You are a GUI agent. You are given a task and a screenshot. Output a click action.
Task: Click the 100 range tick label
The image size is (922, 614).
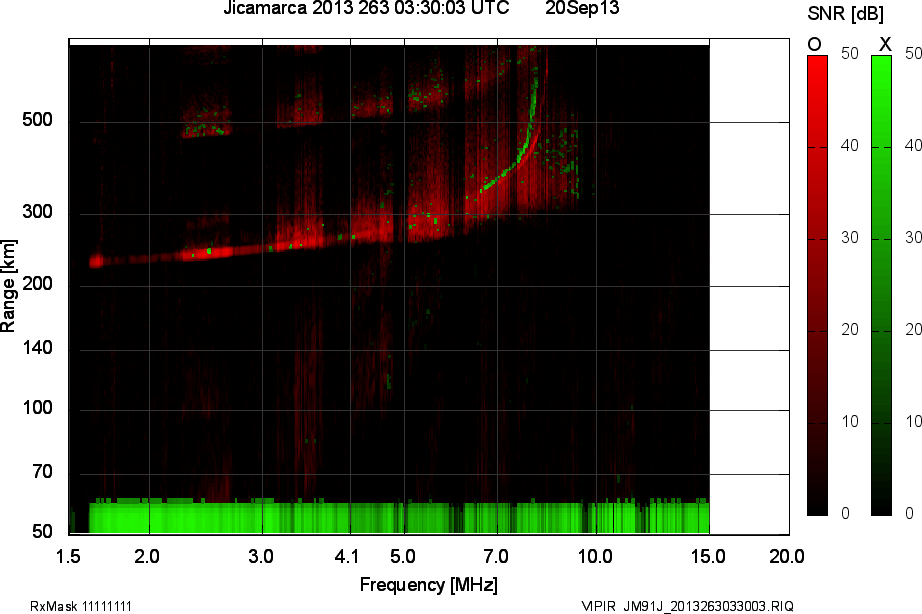coord(38,408)
